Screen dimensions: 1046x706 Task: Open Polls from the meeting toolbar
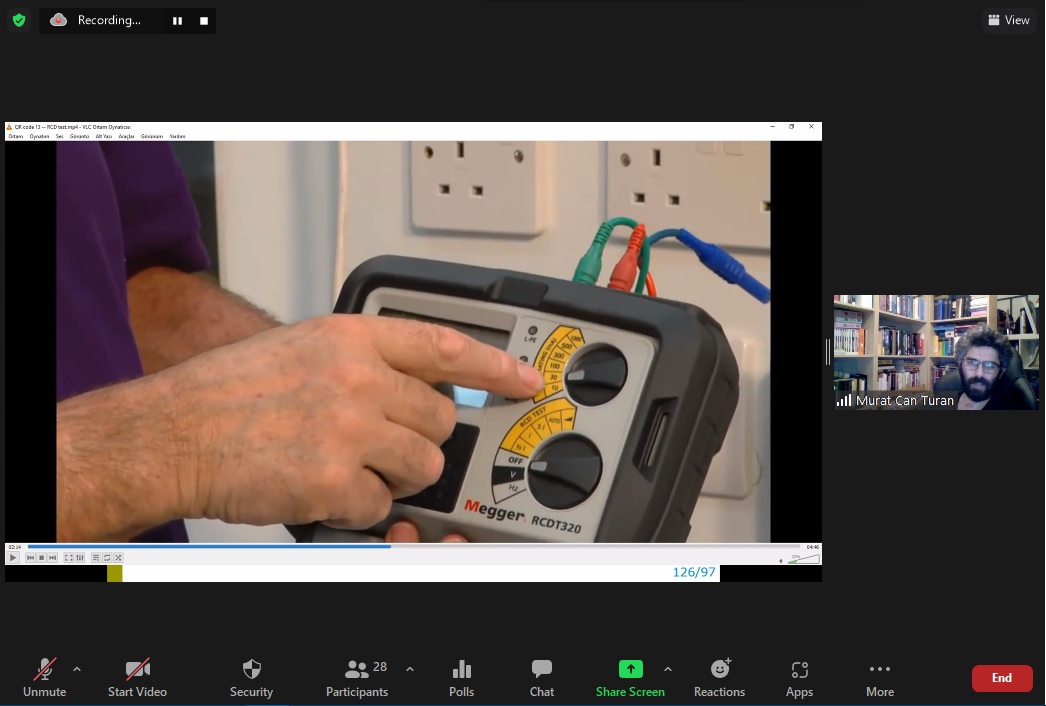click(462, 677)
